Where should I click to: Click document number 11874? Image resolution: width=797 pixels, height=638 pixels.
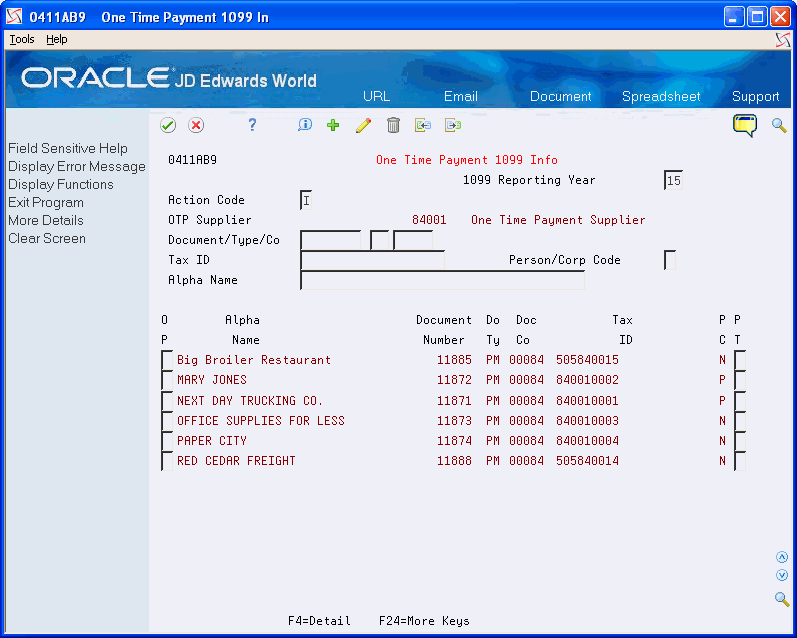[454, 441]
